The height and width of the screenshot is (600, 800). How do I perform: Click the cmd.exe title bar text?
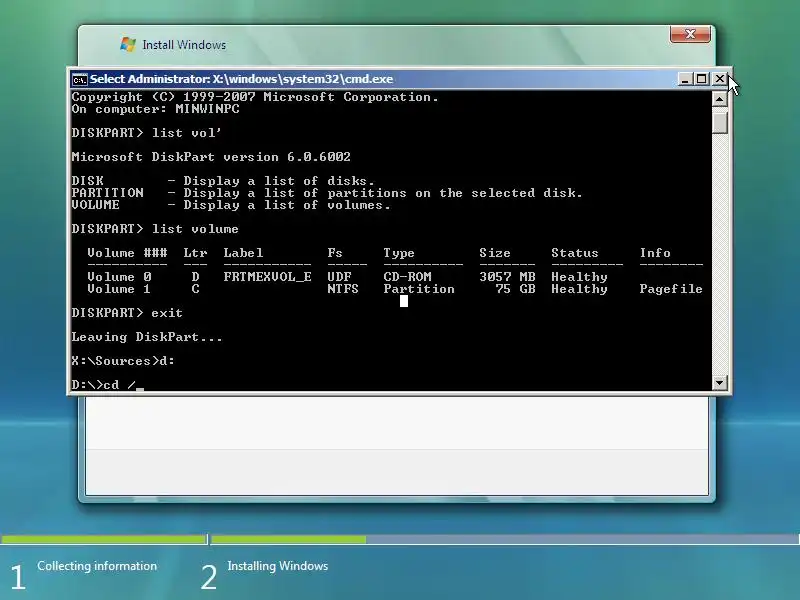pyautogui.click(x=241, y=79)
